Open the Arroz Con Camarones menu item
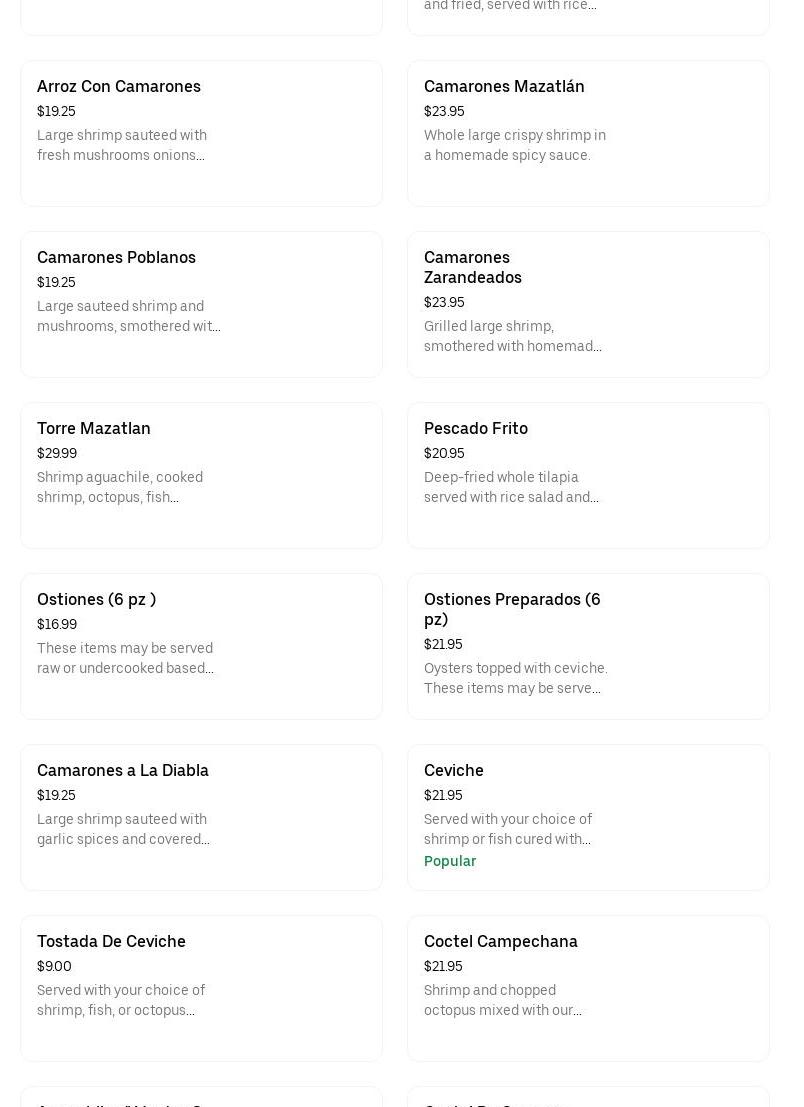Image resolution: width=804 pixels, height=1107 pixels. (119, 87)
